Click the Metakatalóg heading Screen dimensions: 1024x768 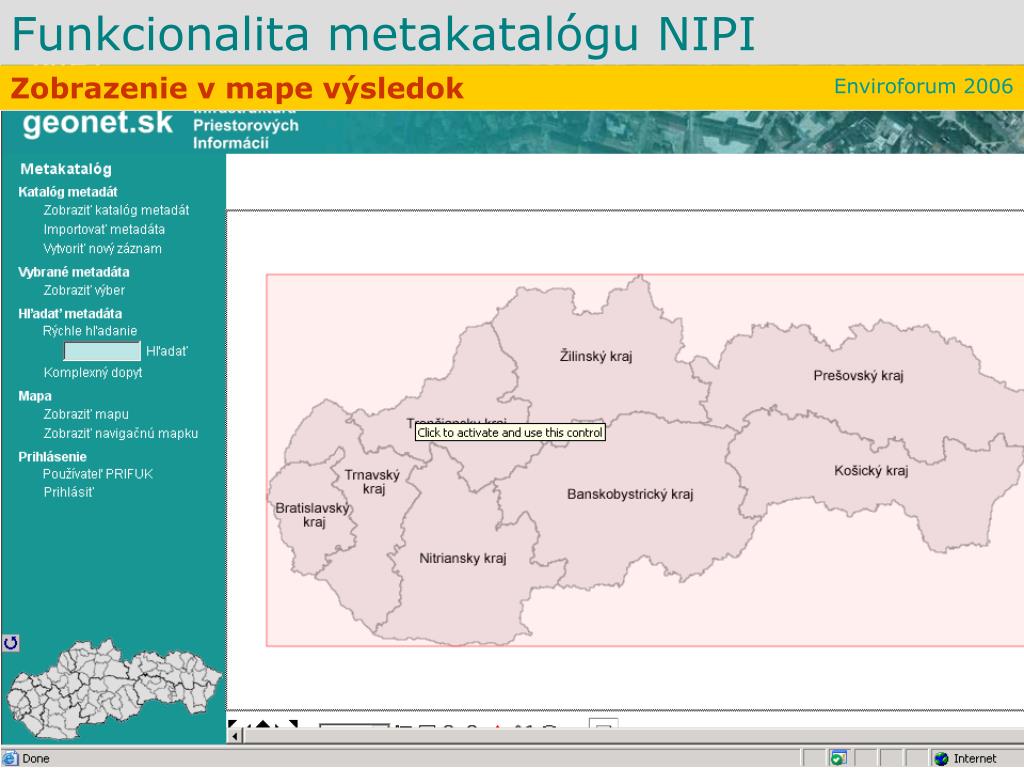click(x=66, y=169)
